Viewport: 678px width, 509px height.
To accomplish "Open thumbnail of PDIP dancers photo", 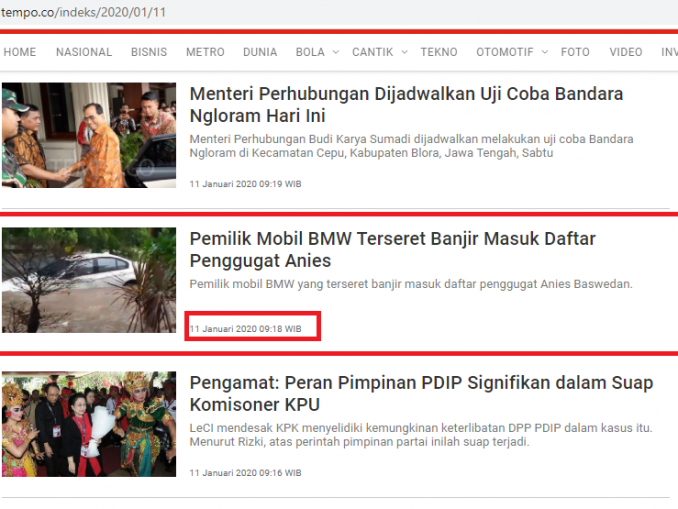I will 89,424.
